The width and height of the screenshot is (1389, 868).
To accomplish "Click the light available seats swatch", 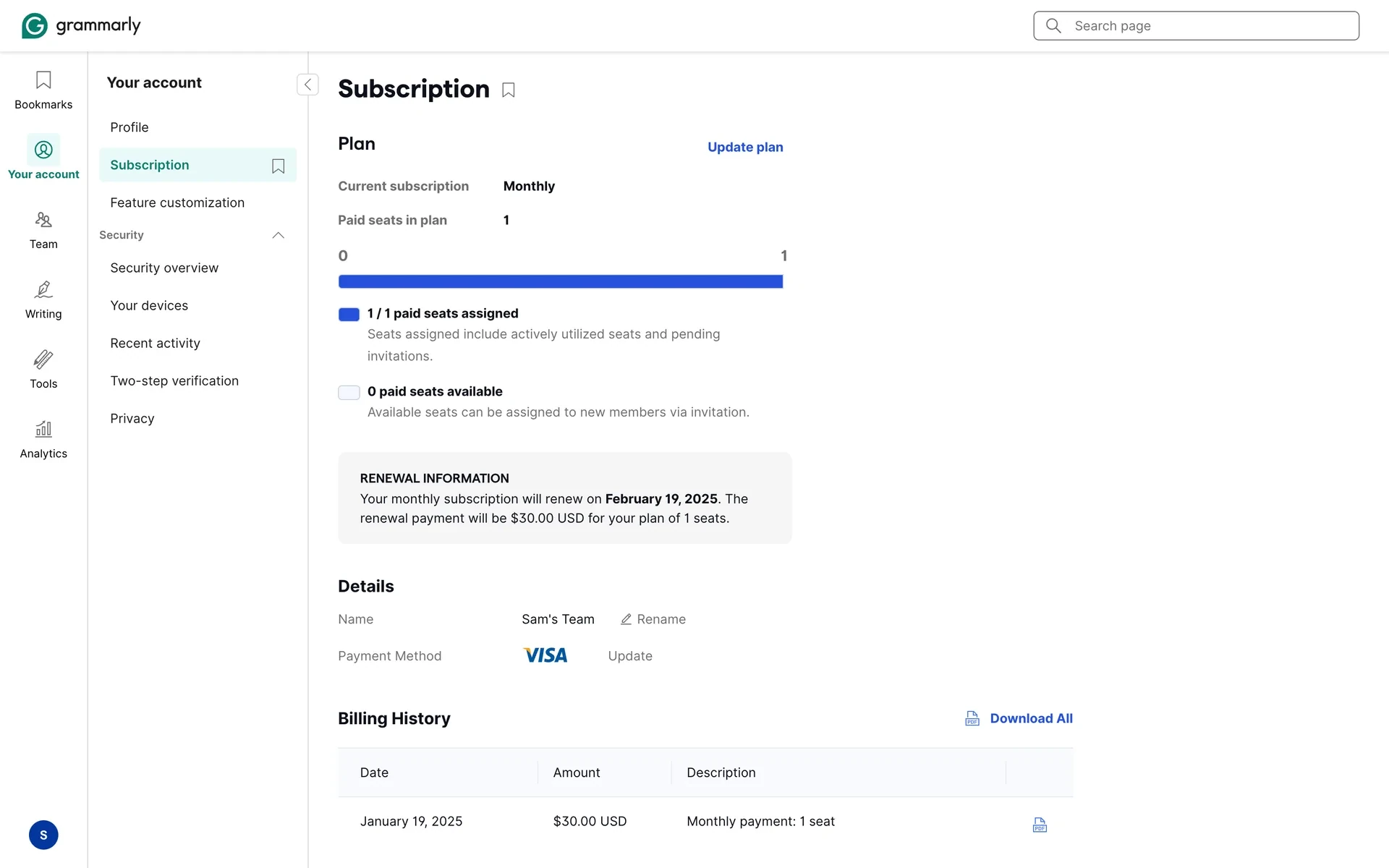I will tap(349, 392).
